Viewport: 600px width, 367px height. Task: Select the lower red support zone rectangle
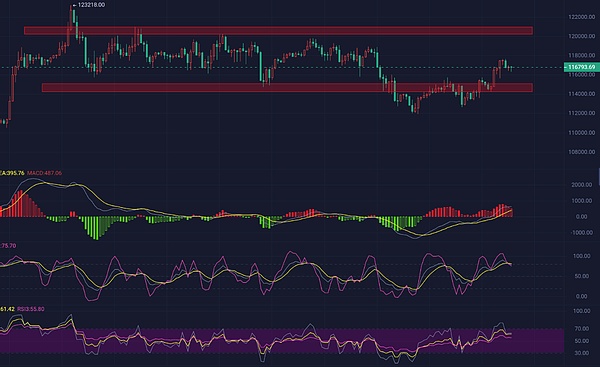(x=287, y=88)
